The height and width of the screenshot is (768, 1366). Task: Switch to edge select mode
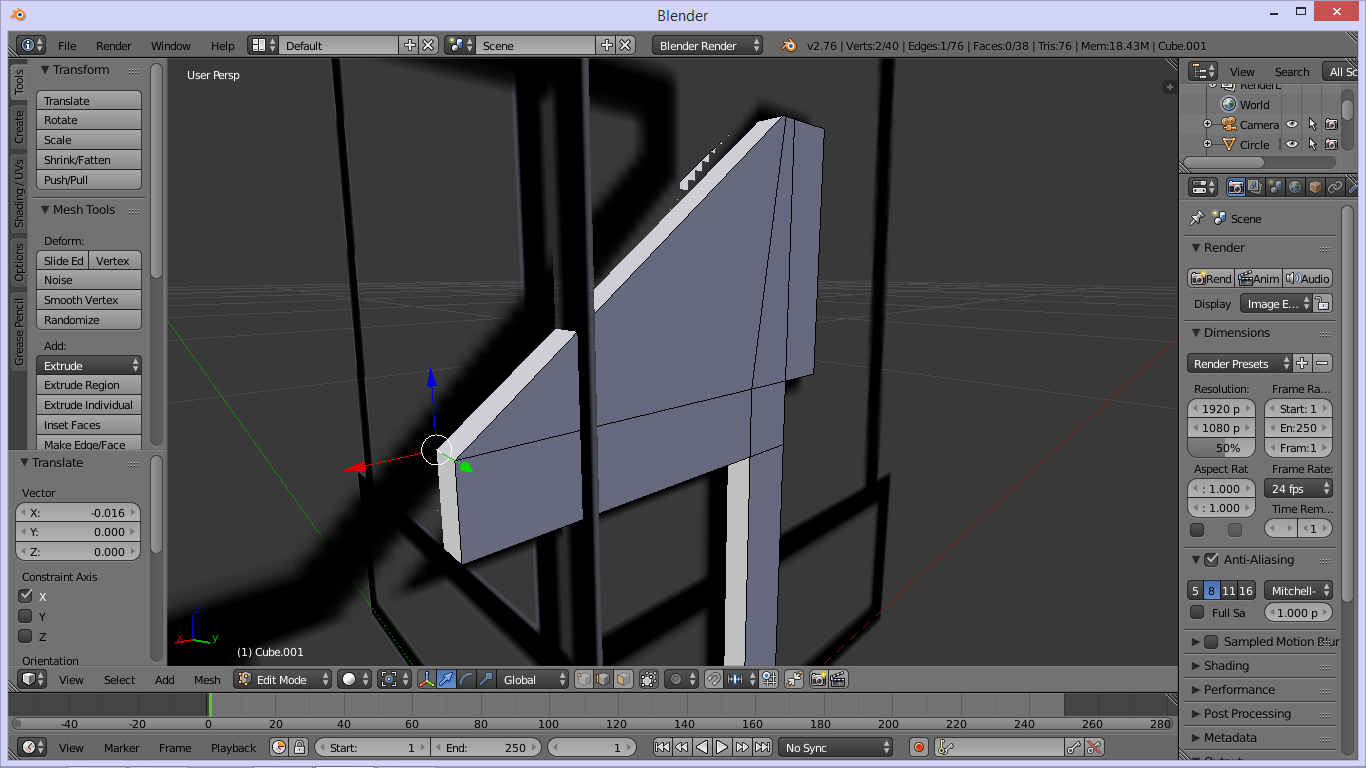tap(604, 679)
